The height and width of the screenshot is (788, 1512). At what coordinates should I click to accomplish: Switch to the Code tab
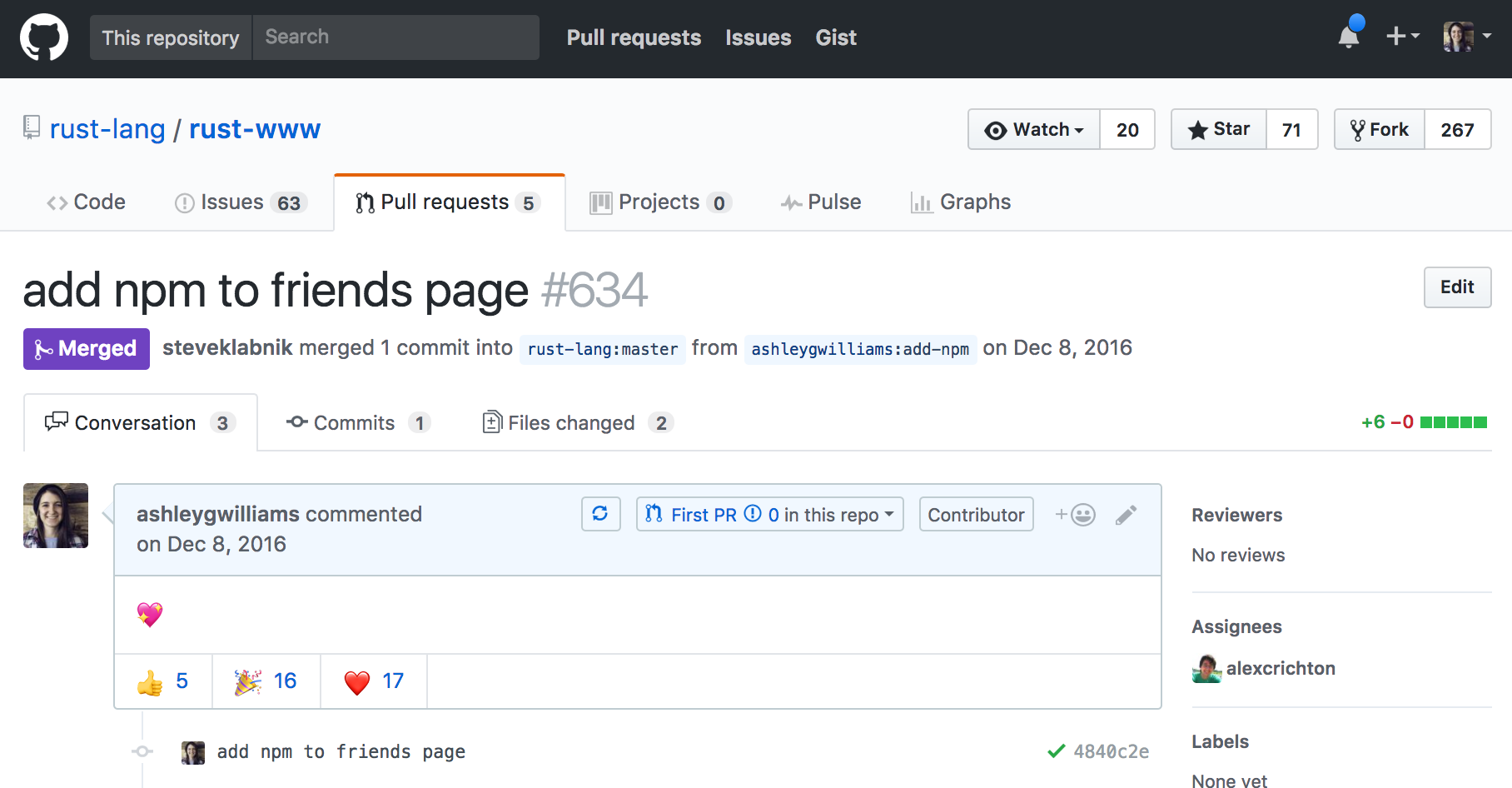pyautogui.click(x=87, y=202)
